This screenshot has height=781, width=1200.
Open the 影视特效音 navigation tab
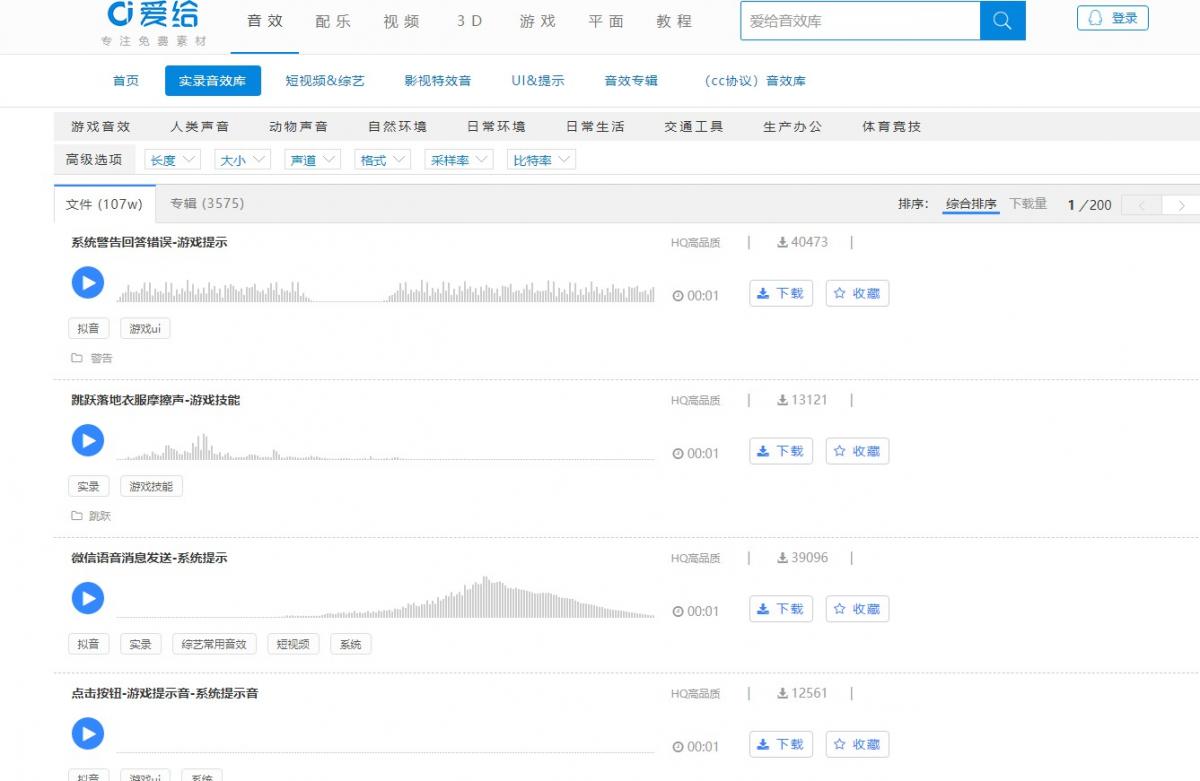coord(437,81)
